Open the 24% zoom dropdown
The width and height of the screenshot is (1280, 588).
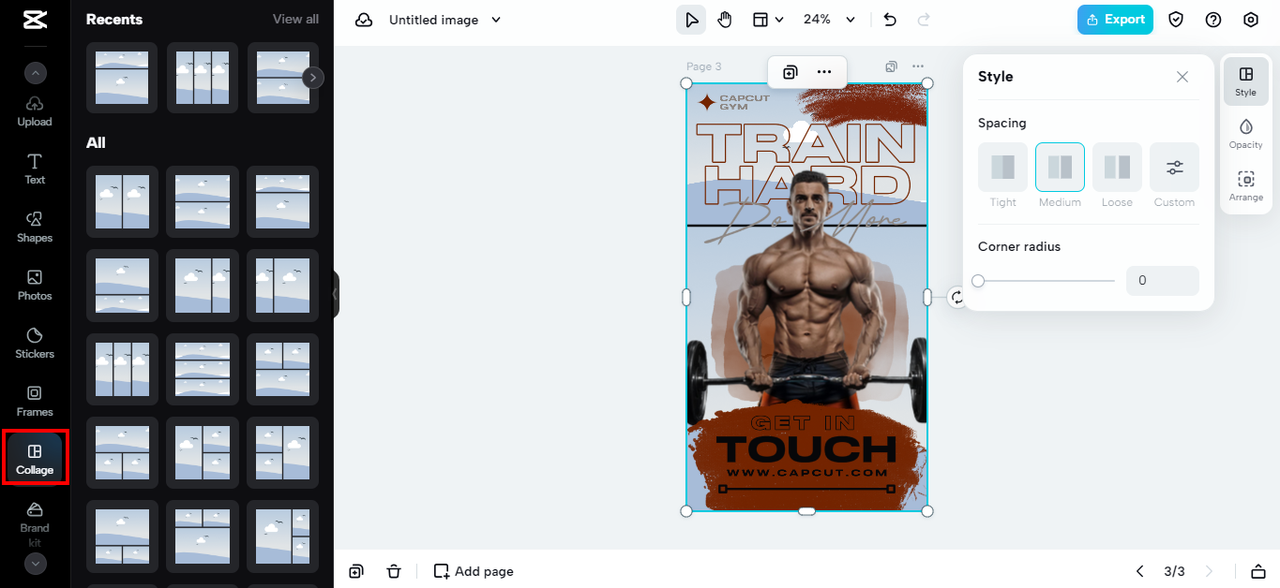click(830, 20)
